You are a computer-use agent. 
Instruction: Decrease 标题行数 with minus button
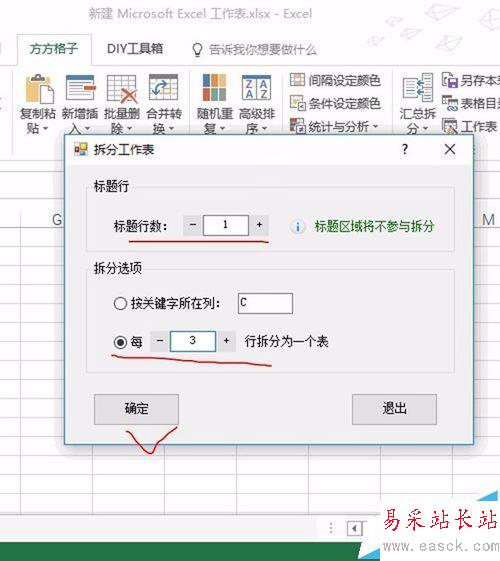tap(193, 225)
